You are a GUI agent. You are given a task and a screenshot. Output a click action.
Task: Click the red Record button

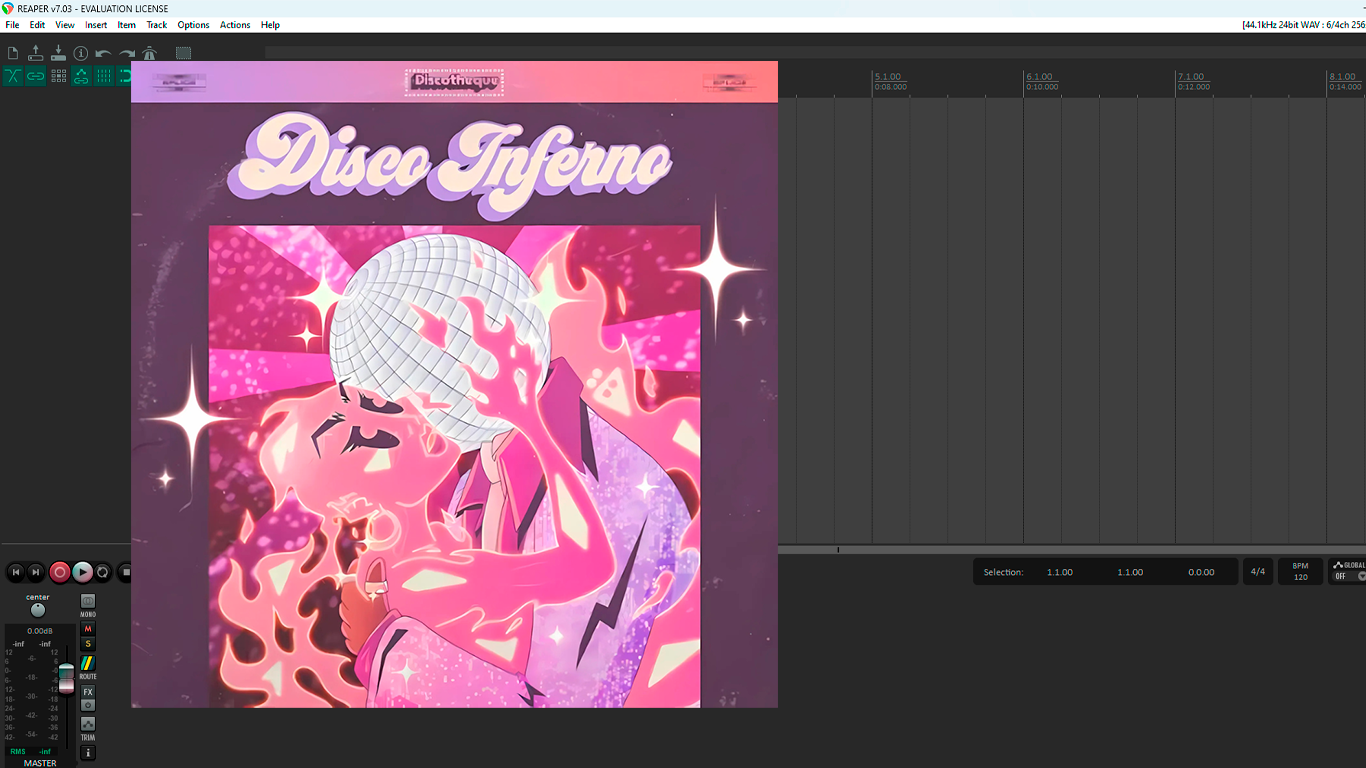pos(60,572)
